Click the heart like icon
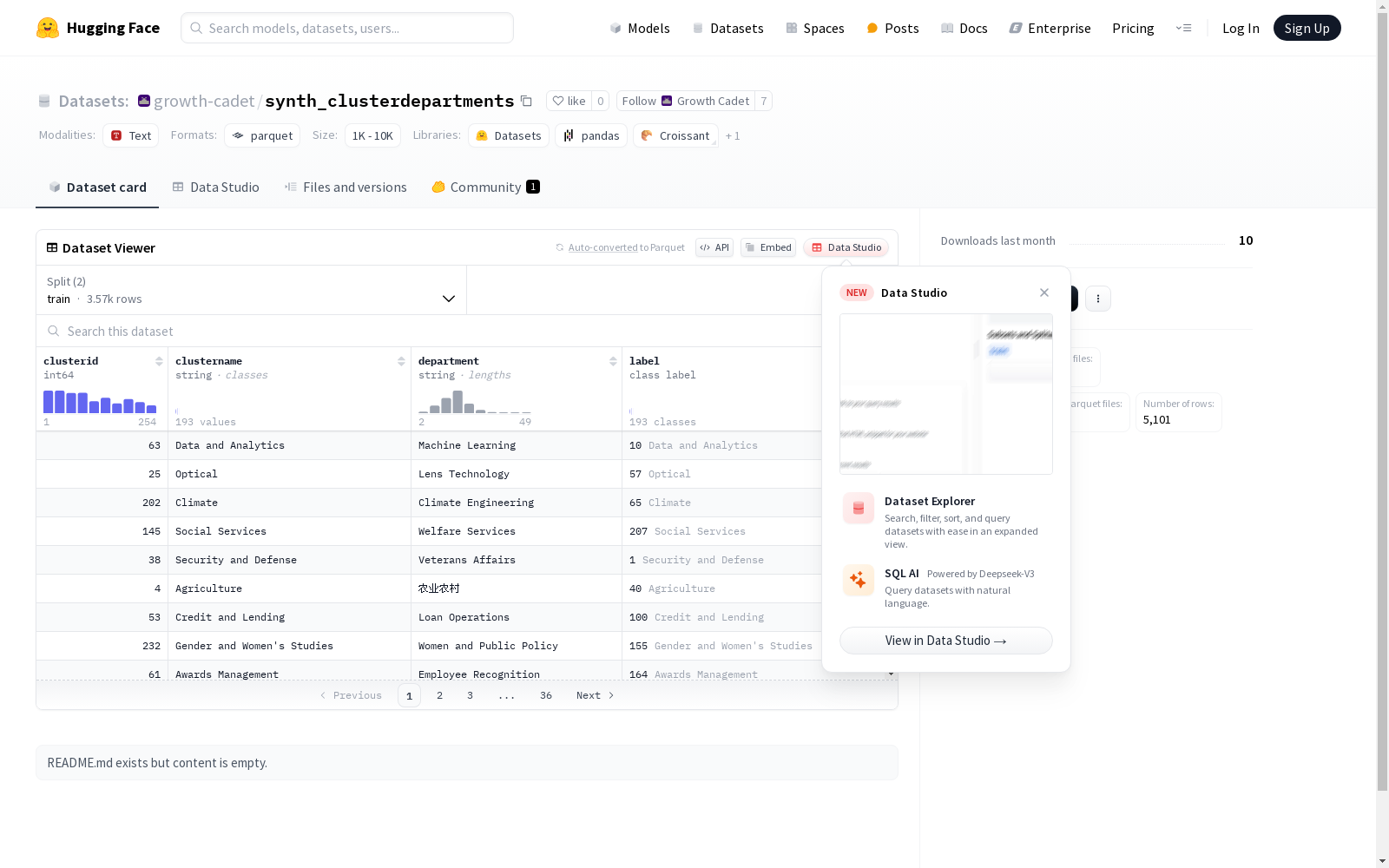This screenshot has height=868, width=1389. (x=558, y=101)
